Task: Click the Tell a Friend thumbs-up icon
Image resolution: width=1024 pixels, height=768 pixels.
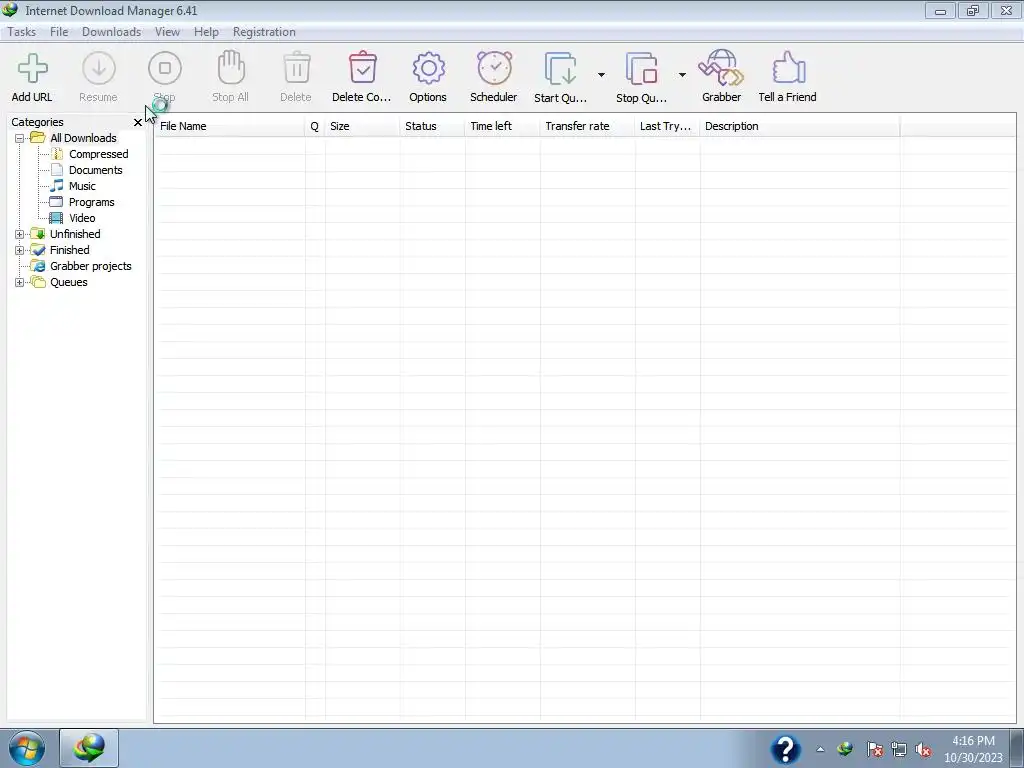Action: pyautogui.click(x=788, y=68)
